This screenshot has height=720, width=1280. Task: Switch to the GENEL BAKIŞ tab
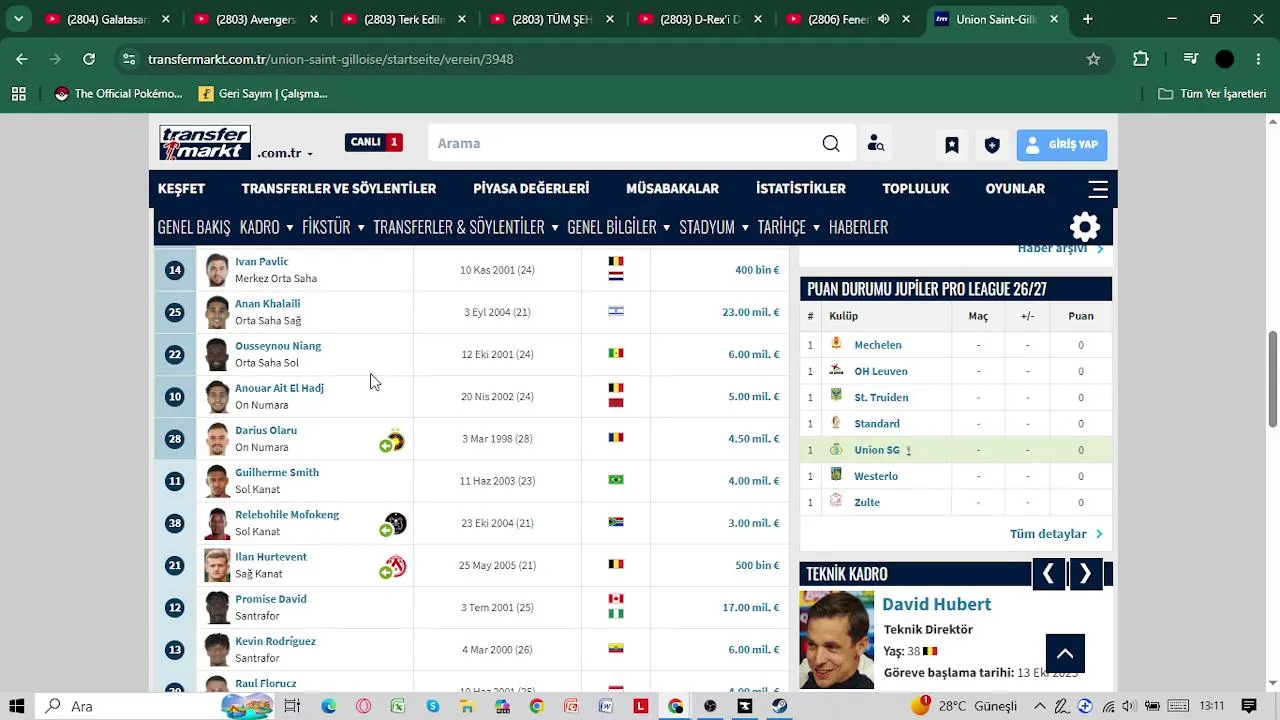pos(194,227)
